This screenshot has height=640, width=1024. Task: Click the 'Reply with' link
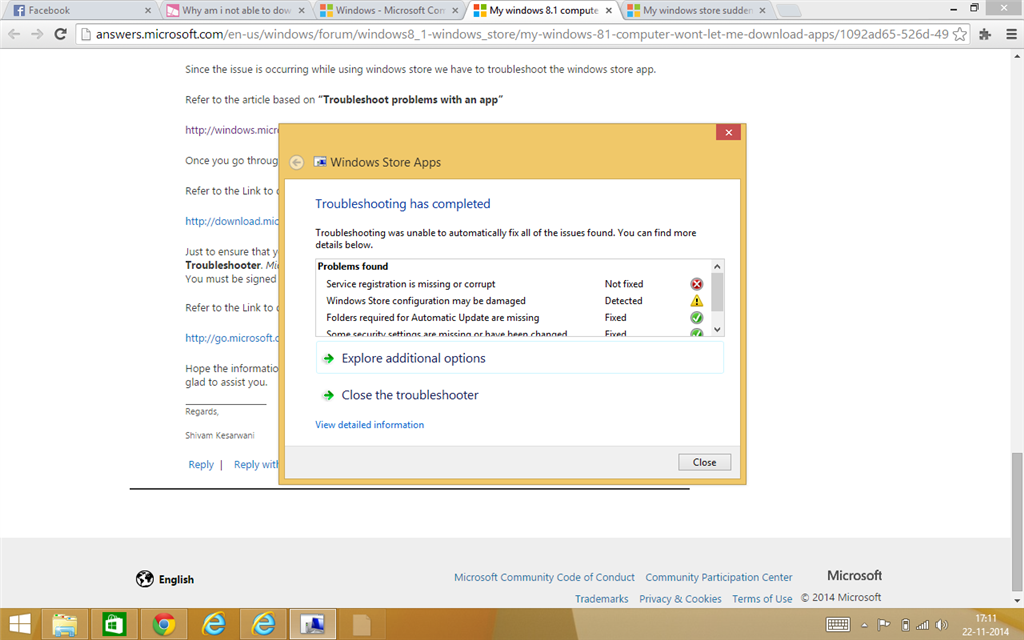tap(256, 464)
